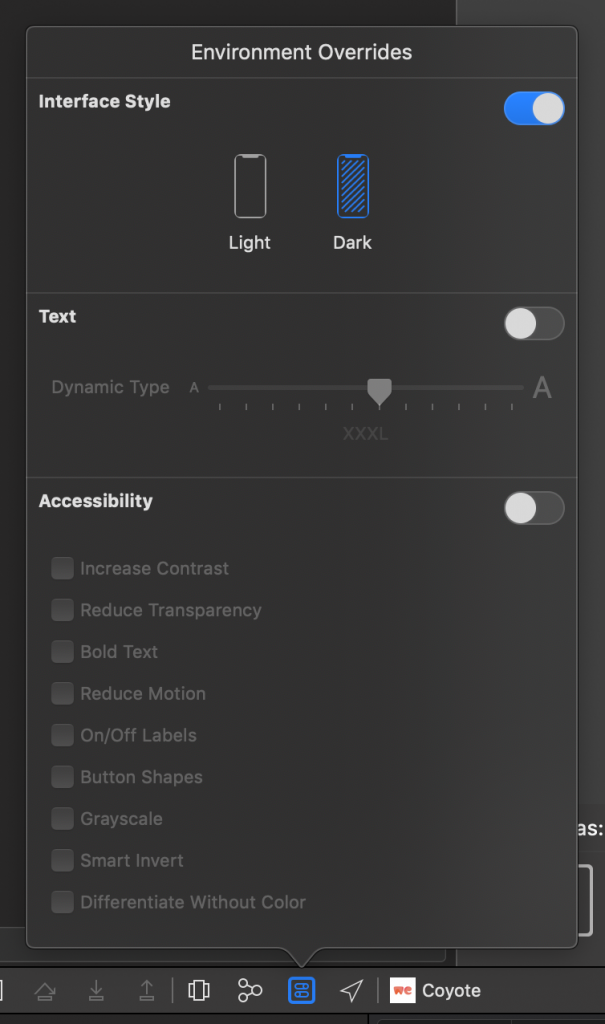Turn off the Interface Style switch
This screenshot has height=1024, width=605.
534,108
